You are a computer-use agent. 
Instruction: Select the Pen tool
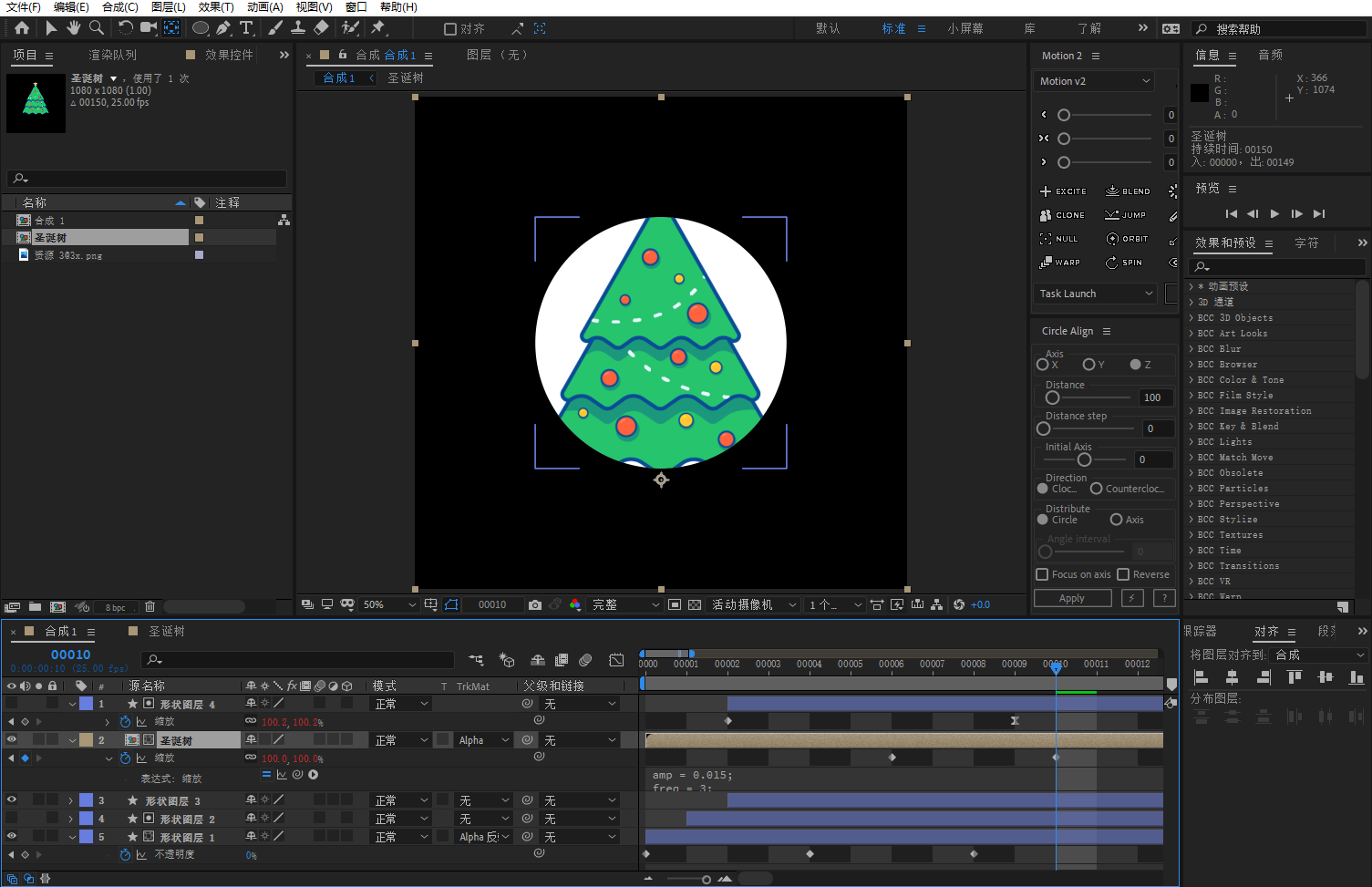pos(223,28)
